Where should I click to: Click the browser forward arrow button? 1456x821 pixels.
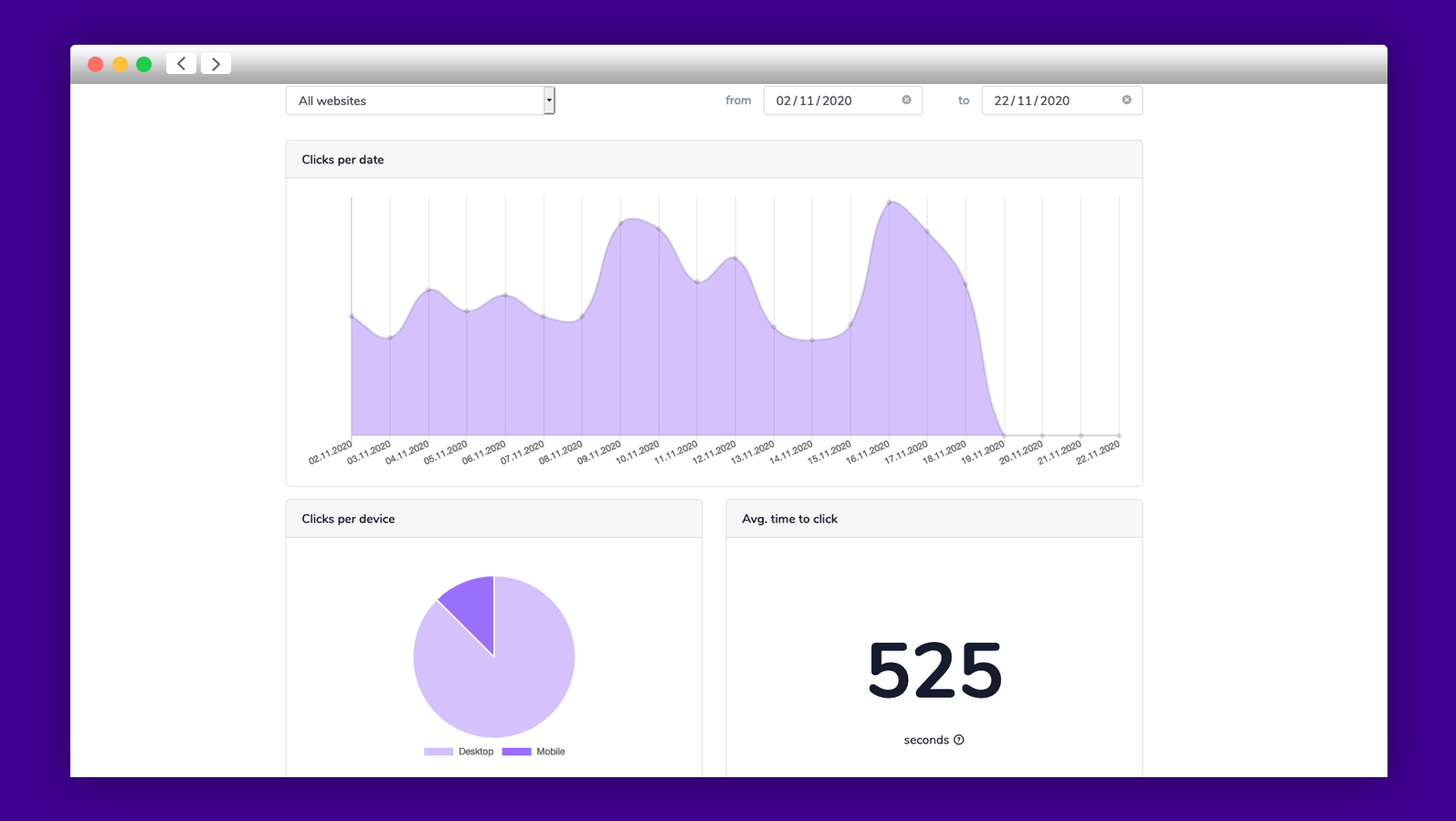(216, 64)
